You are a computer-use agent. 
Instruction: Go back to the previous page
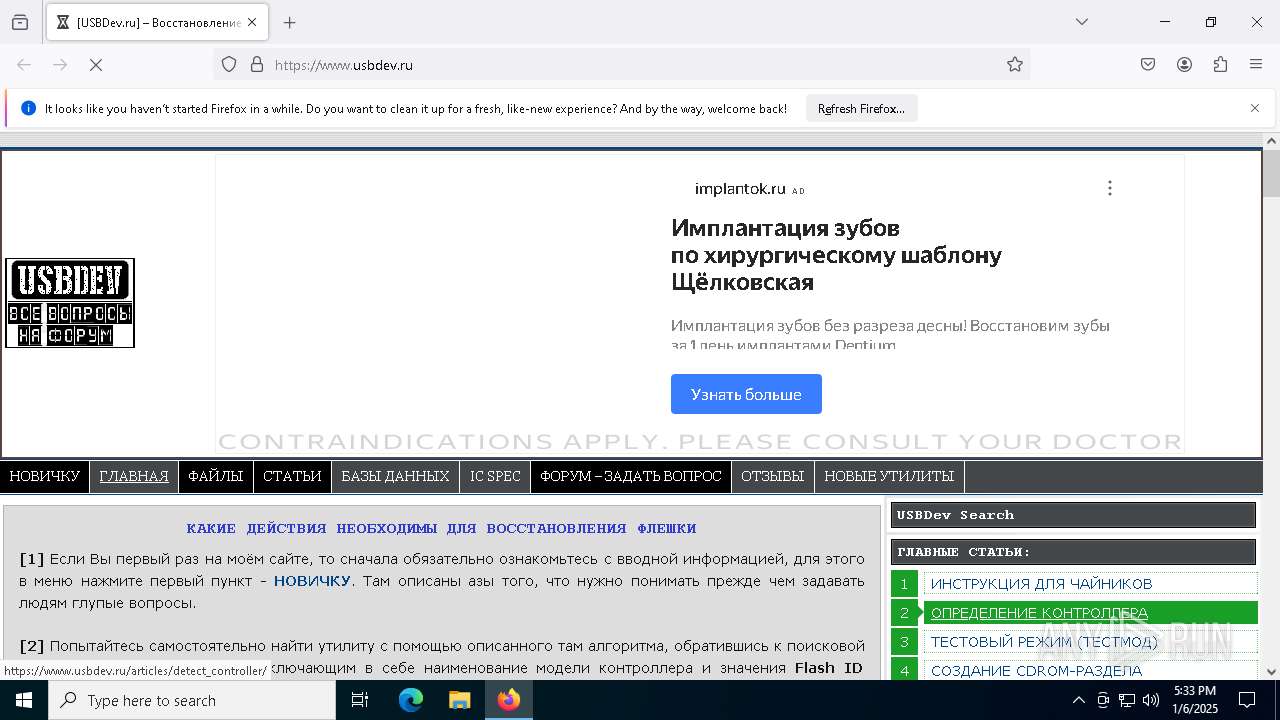[x=24, y=65]
